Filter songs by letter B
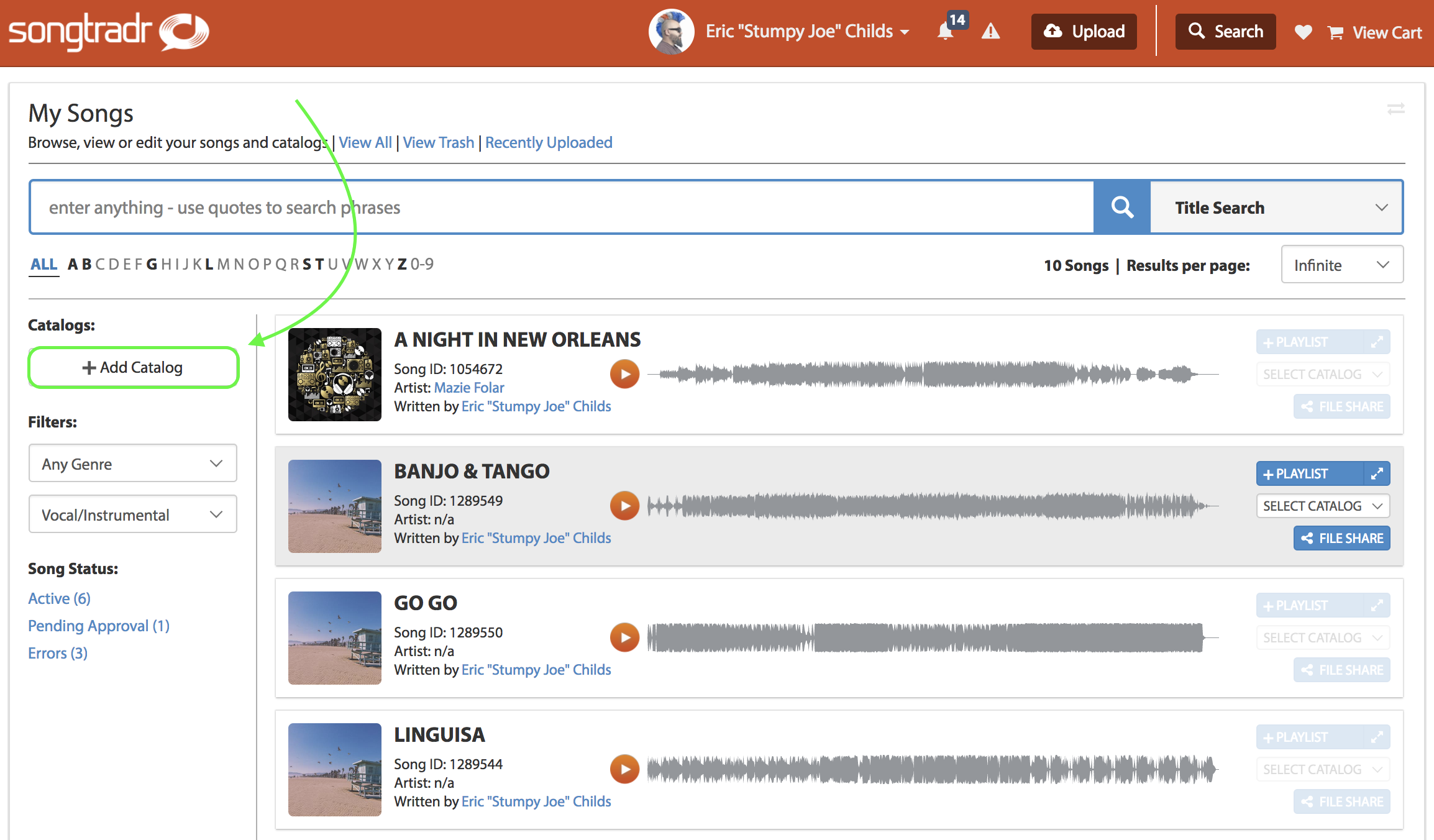Image resolution: width=1434 pixels, height=840 pixels. [x=86, y=264]
